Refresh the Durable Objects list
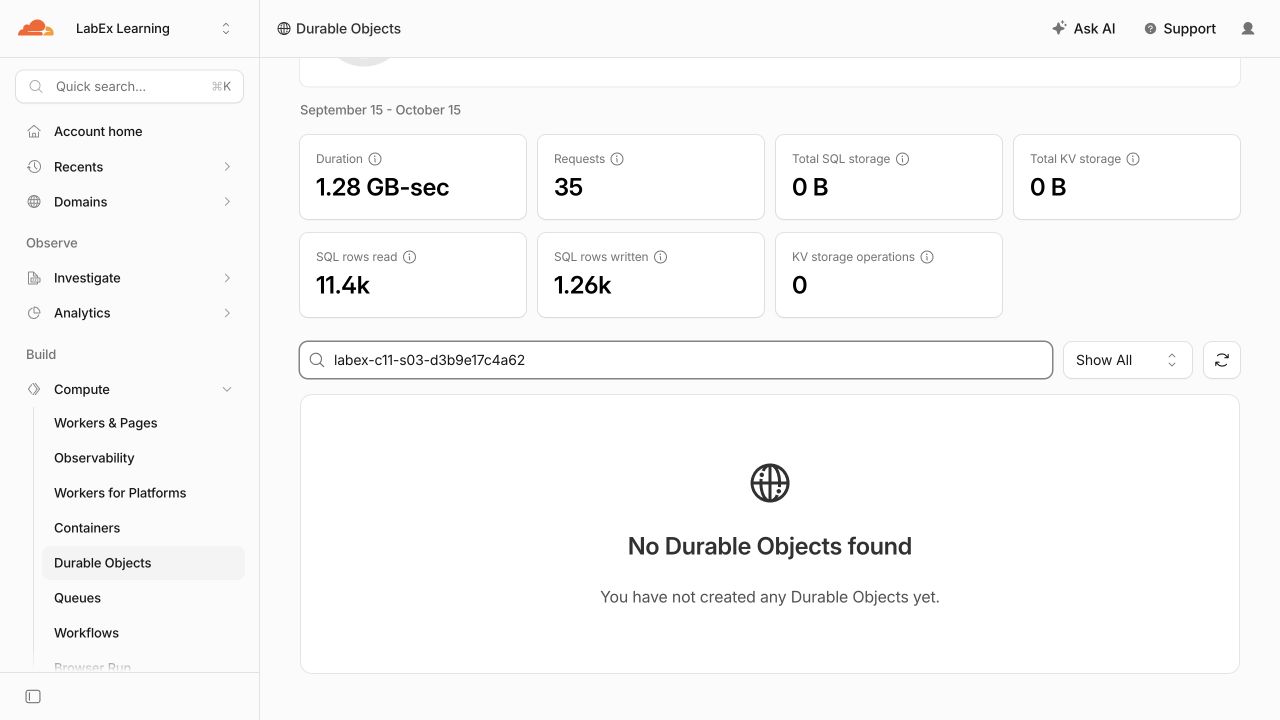Image resolution: width=1280 pixels, height=720 pixels. (x=1222, y=360)
